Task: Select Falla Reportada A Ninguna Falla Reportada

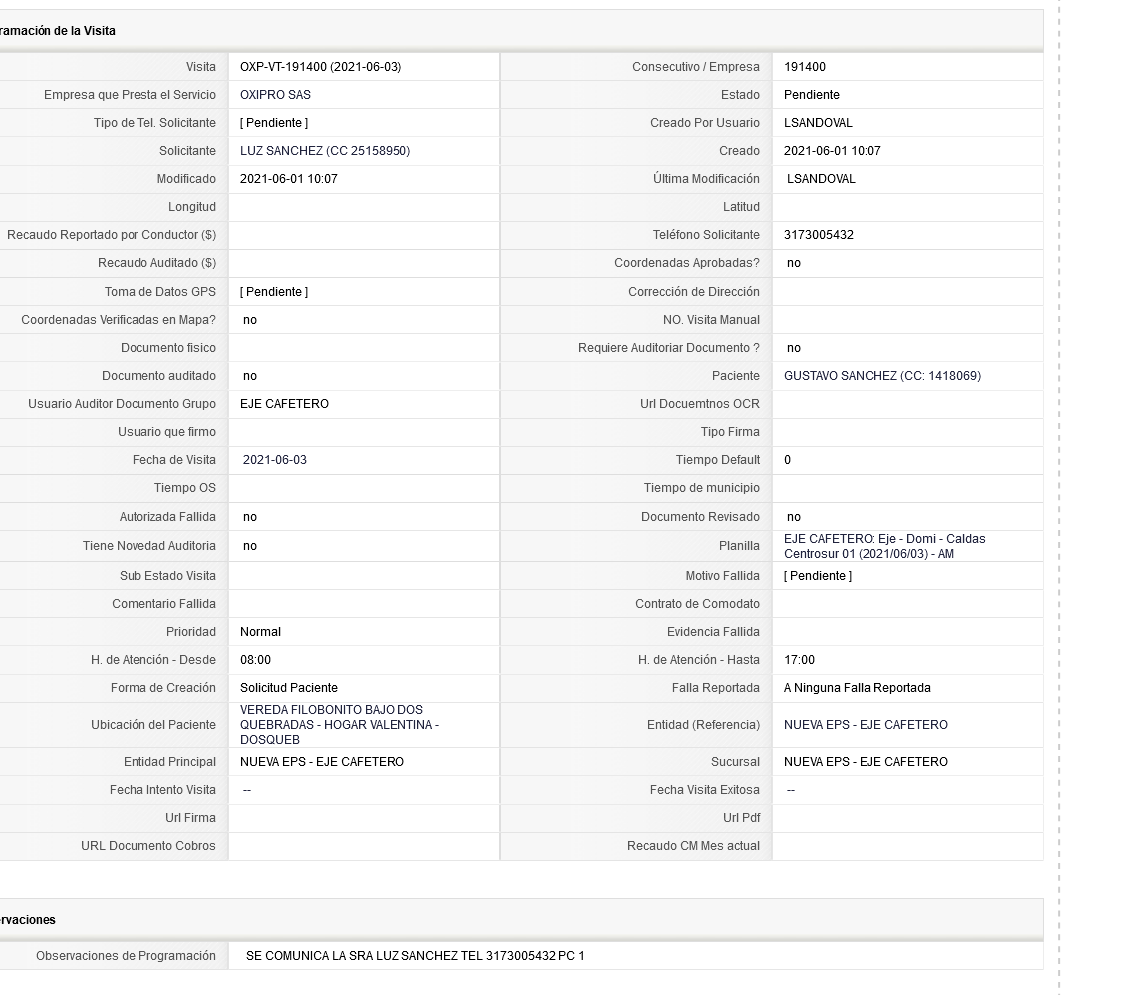Action: (857, 688)
